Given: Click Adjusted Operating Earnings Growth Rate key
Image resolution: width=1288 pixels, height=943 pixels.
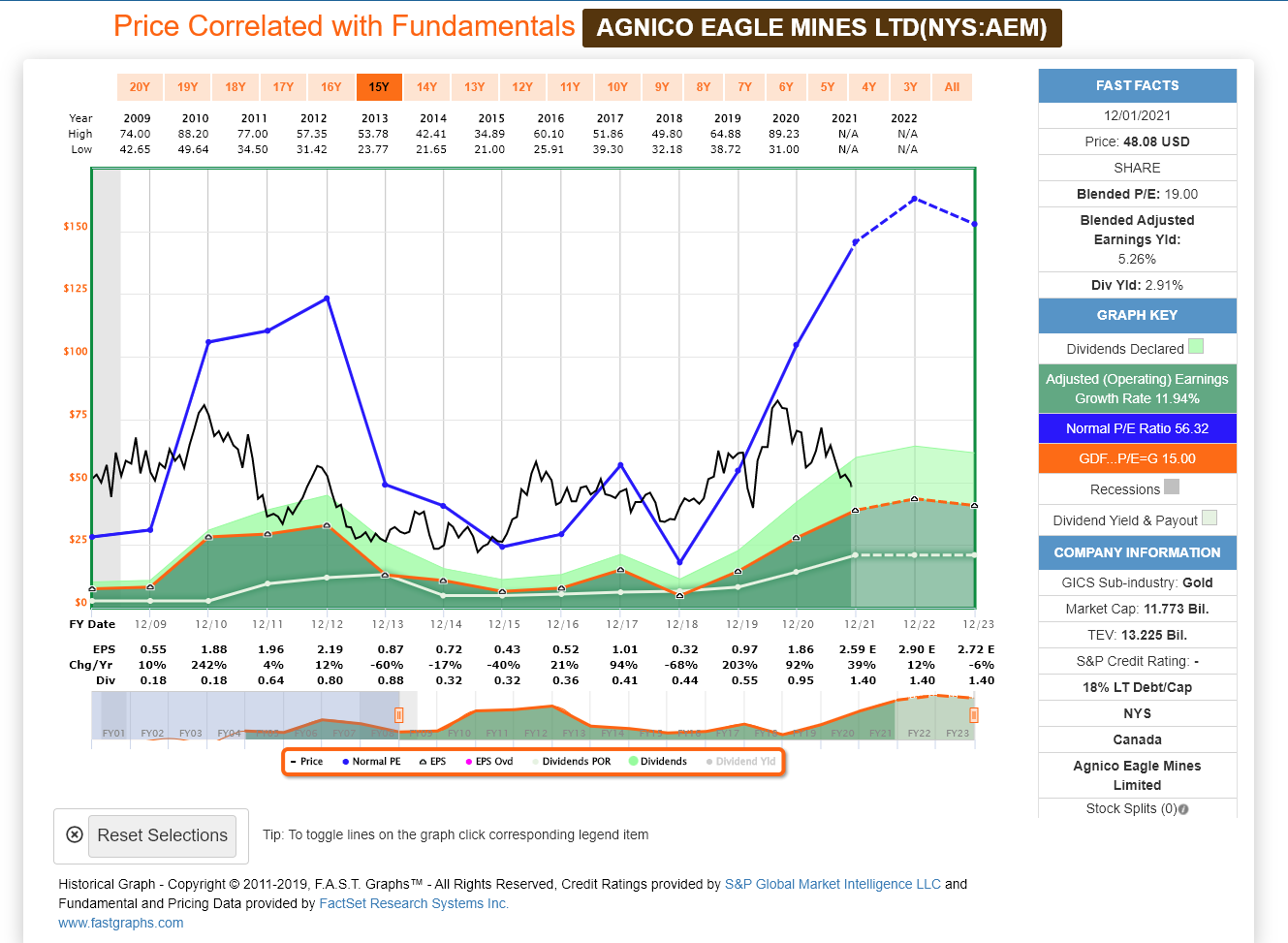Looking at the screenshot, I should 1138,389.
